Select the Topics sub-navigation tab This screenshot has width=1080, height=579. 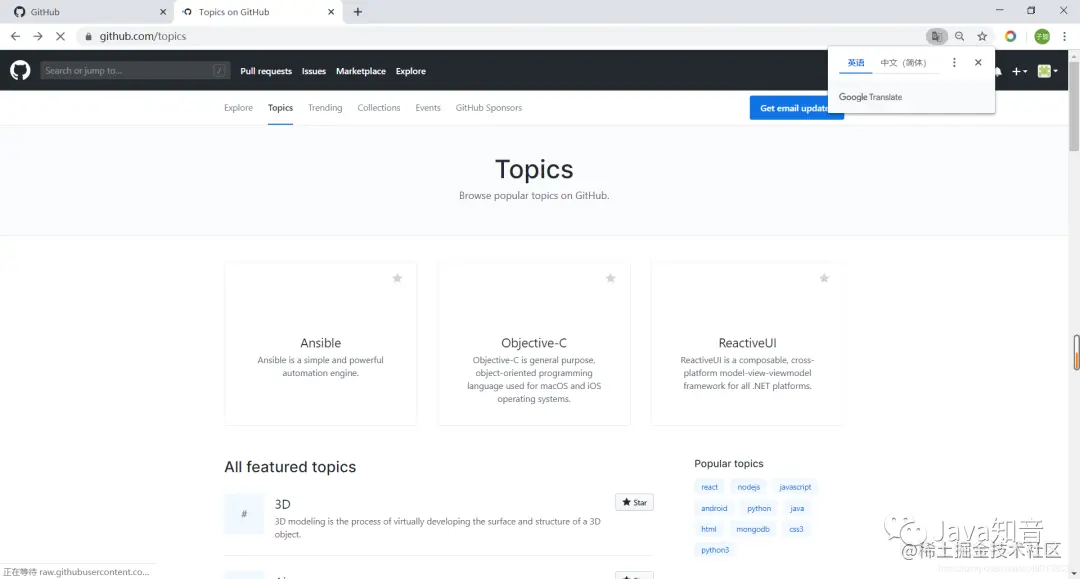pyautogui.click(x=280, y=108)
